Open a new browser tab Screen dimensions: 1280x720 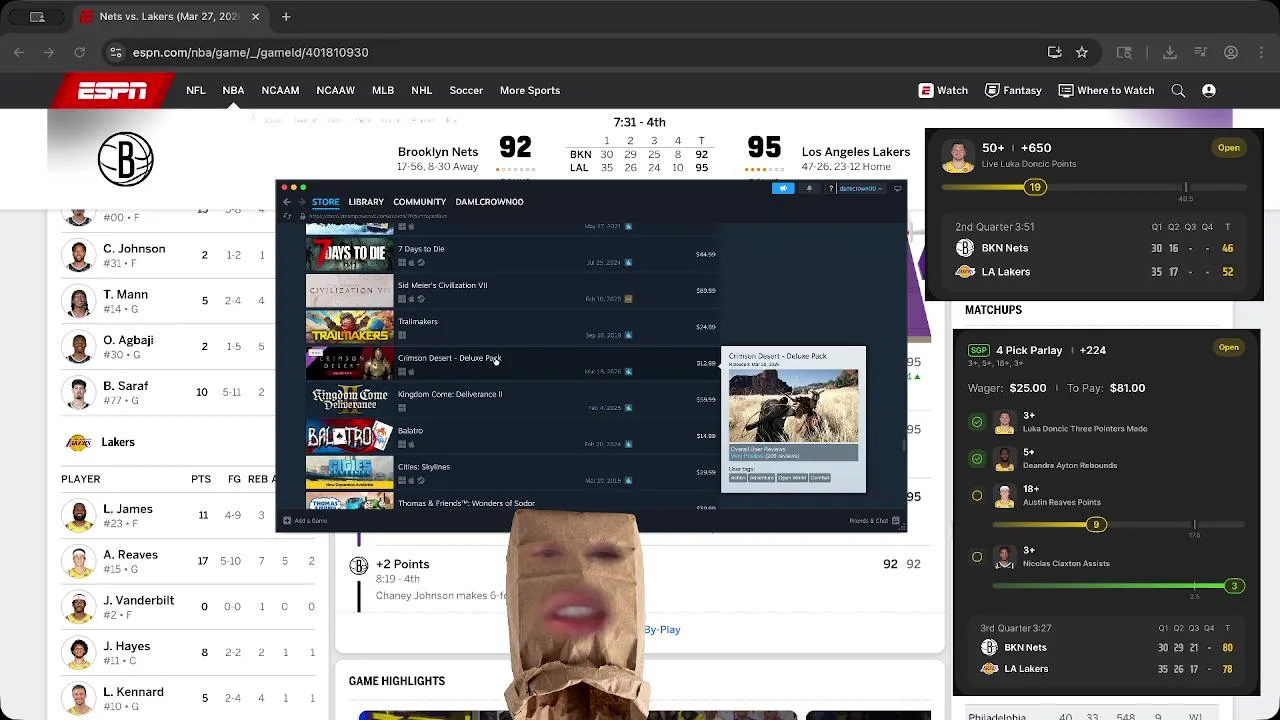[x=286, y=17]
